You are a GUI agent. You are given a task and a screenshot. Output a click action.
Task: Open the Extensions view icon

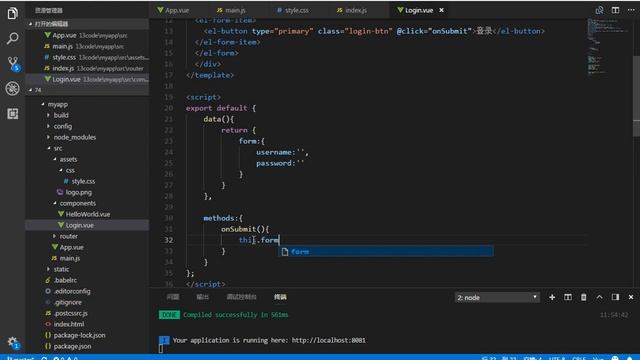(13, 113)
